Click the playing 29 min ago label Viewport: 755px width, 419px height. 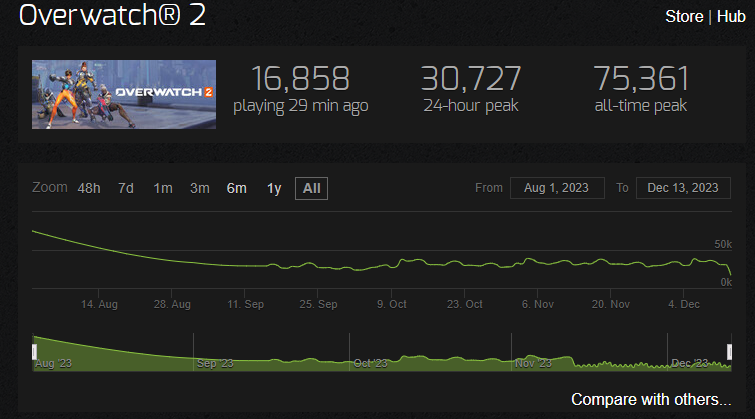point(300,106)
